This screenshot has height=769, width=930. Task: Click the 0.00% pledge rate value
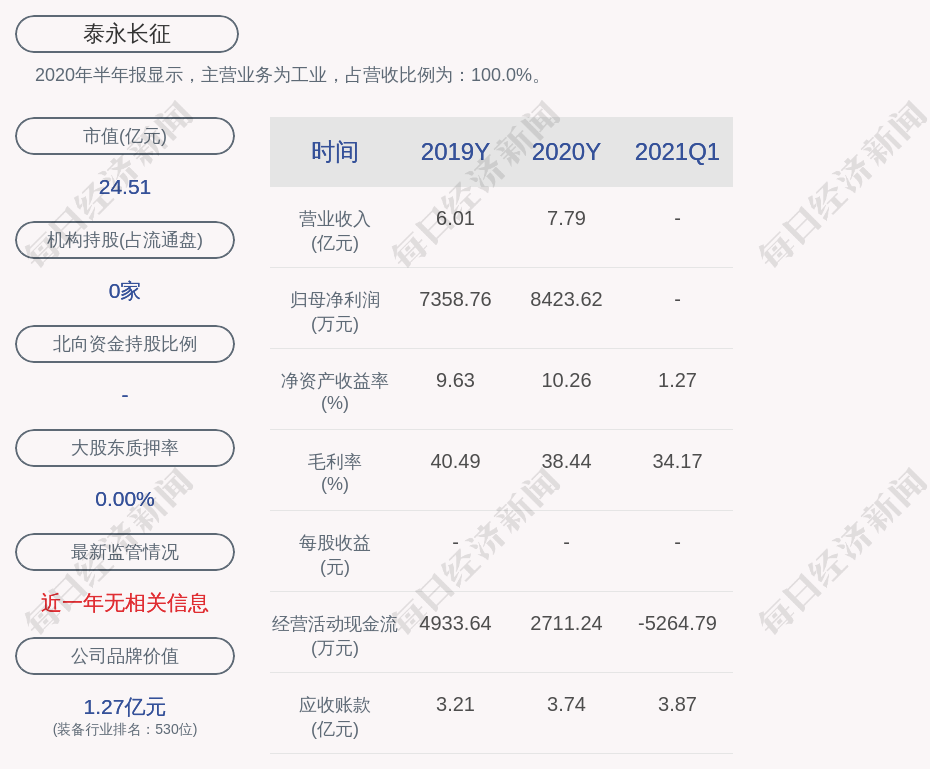125,499
